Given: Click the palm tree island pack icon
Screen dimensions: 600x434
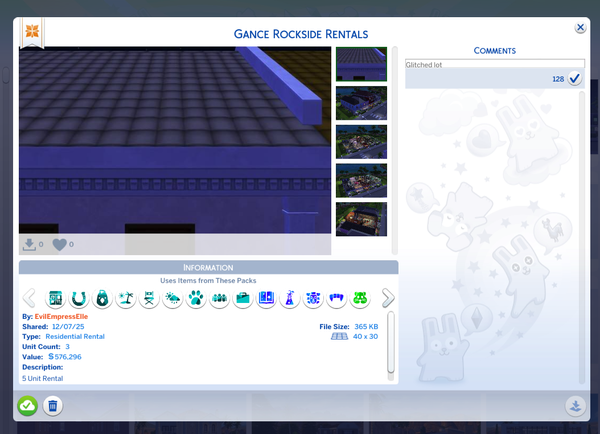Looking at the screenshot, I should point(126,298).
